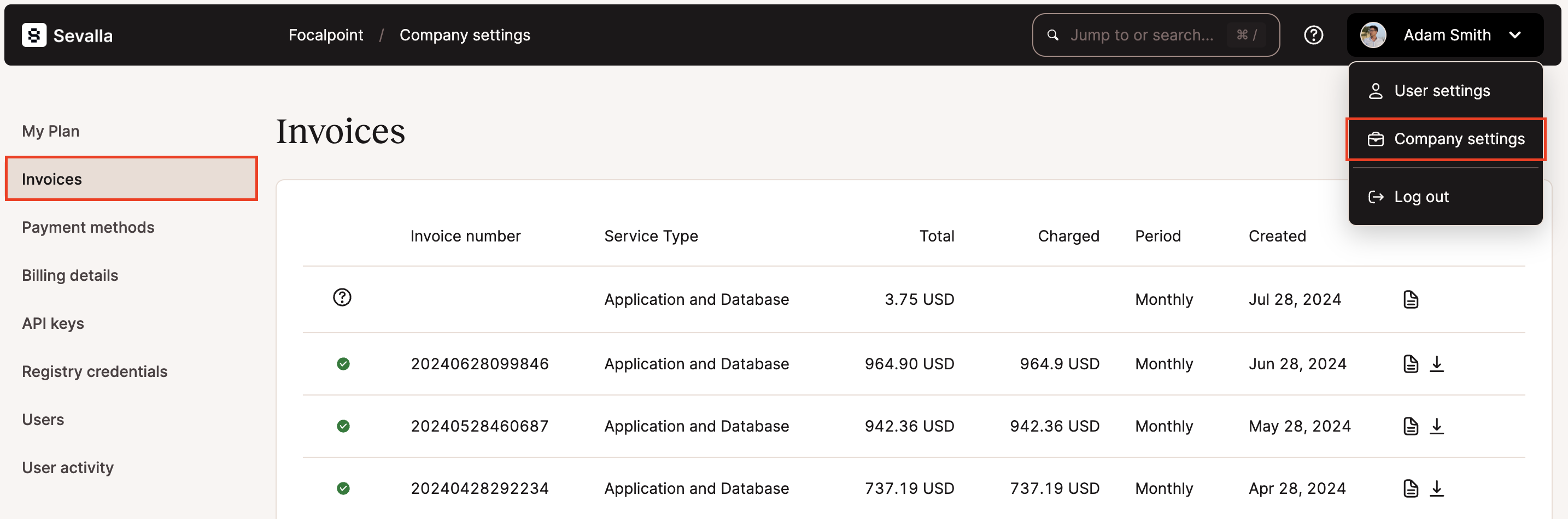Screen dimensions: 1568x519
Task: Switch to the Payment methods section
Action: pos(87,227)
